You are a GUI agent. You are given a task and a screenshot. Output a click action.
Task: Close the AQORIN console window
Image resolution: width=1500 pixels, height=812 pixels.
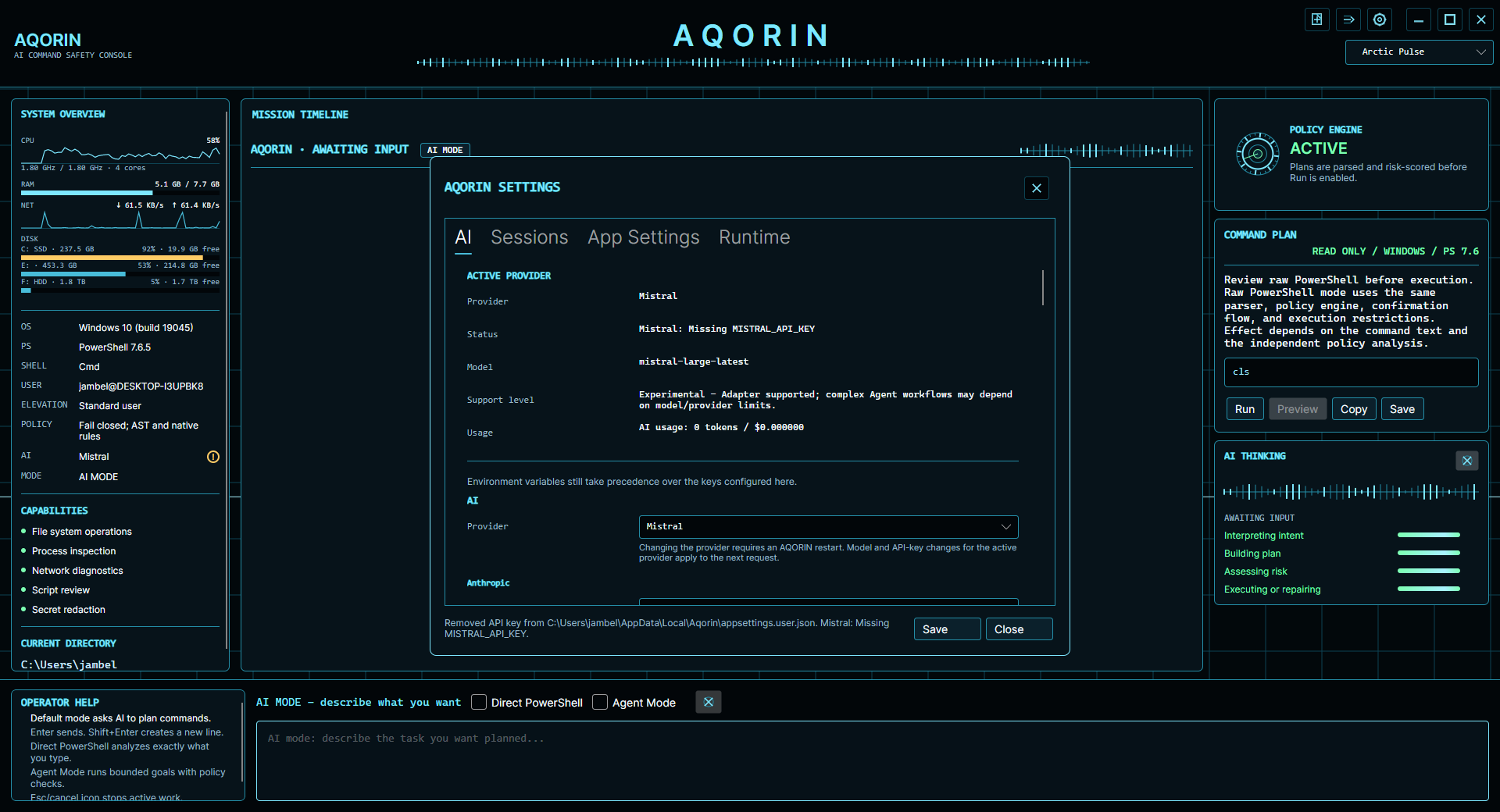point(1481,20)
